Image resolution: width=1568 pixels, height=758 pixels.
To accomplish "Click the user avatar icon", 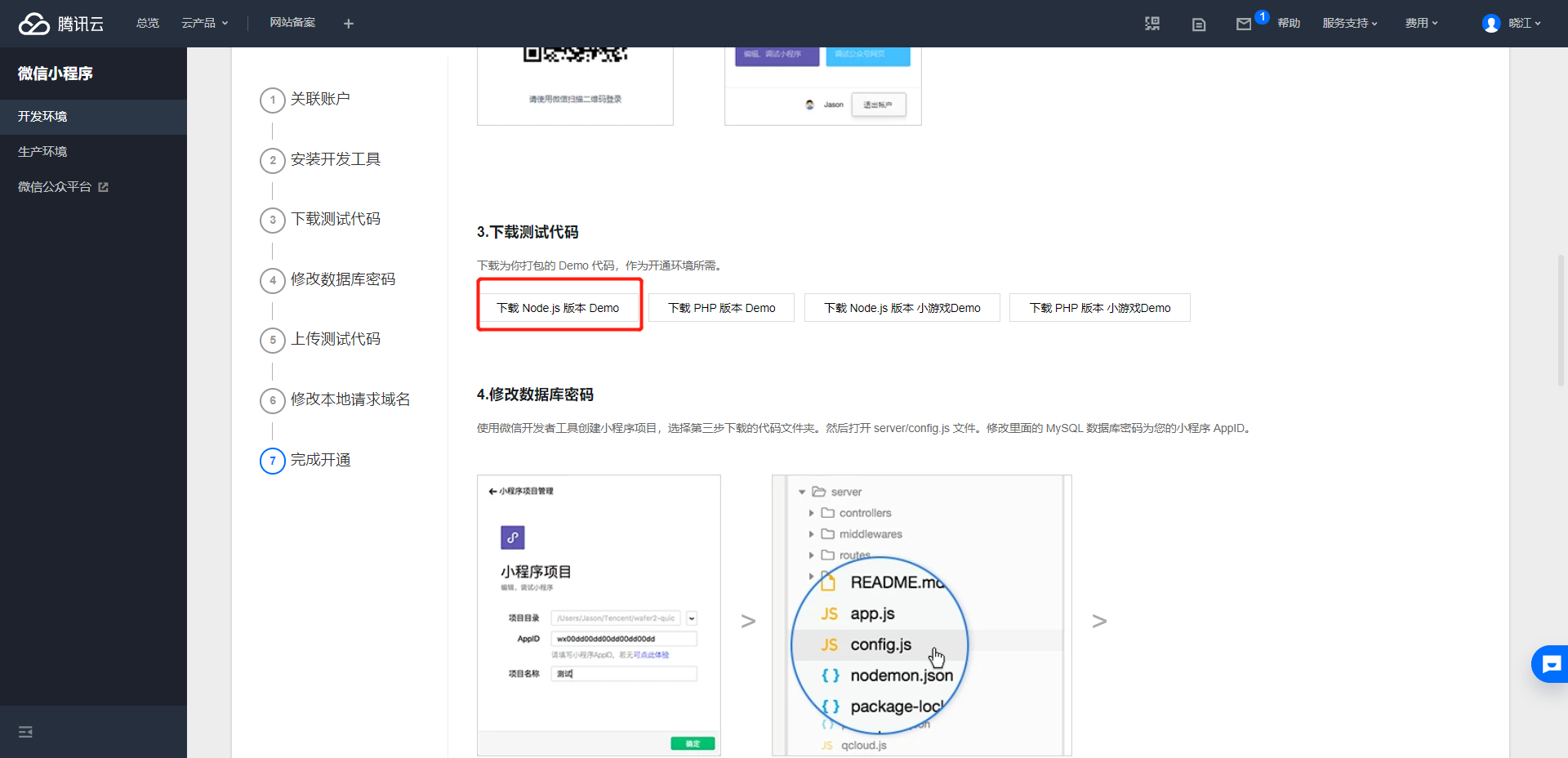I will tap(1491, 24).
